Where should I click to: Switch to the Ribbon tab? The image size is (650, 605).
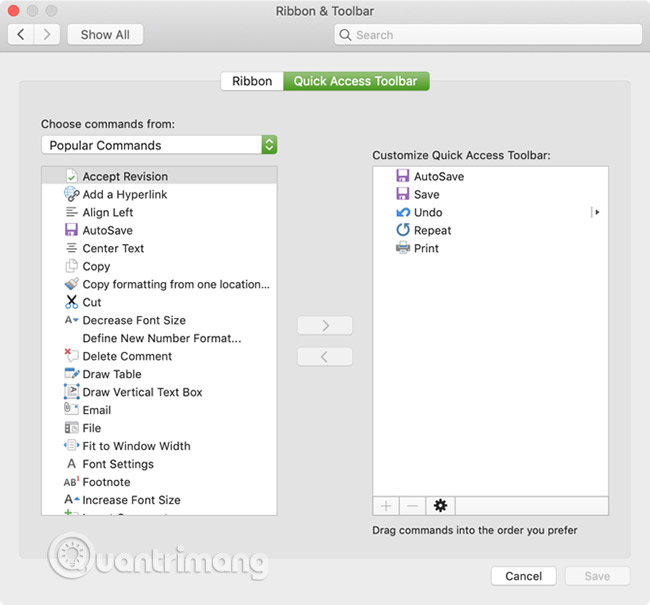pos(252,81)
